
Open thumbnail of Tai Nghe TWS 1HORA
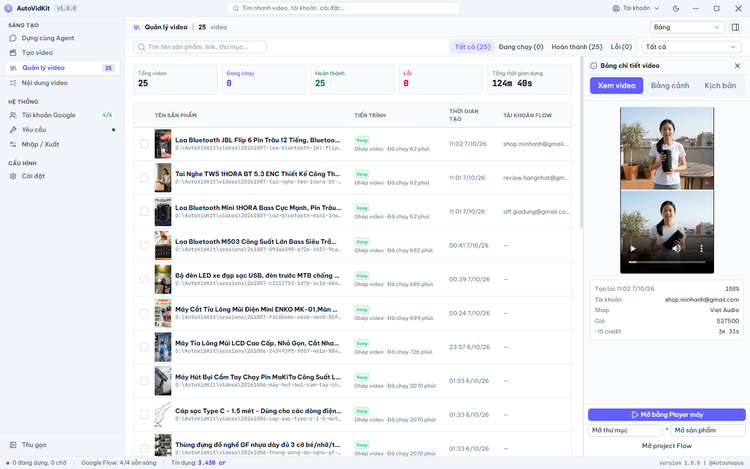(163, 177)
